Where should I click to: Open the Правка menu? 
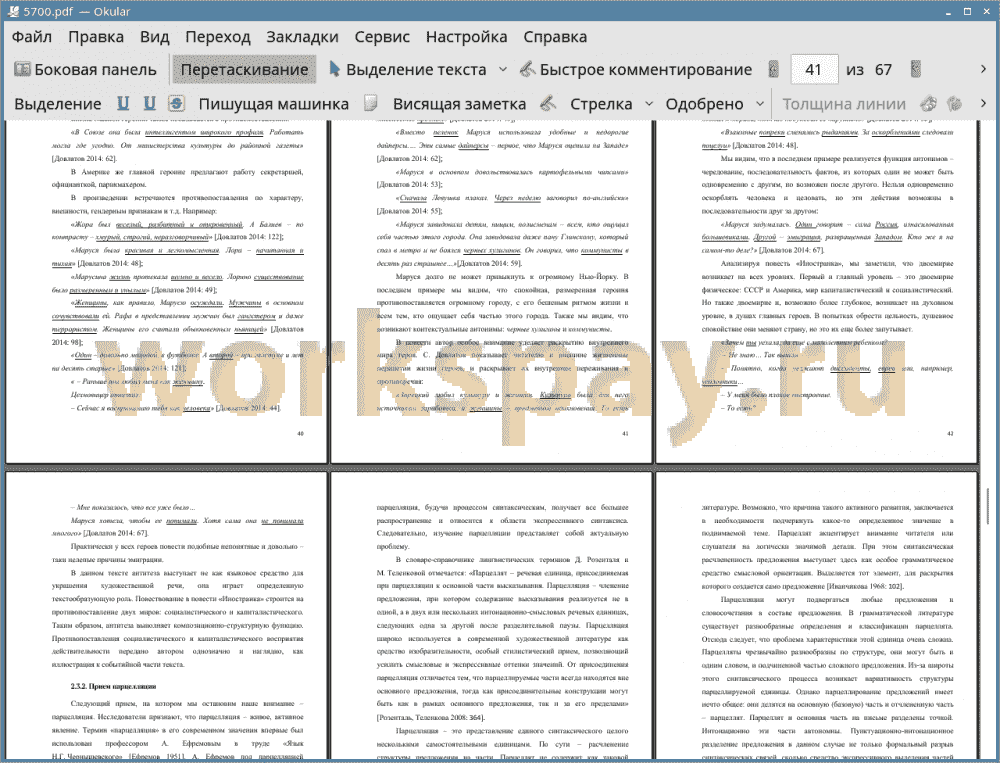96,37
